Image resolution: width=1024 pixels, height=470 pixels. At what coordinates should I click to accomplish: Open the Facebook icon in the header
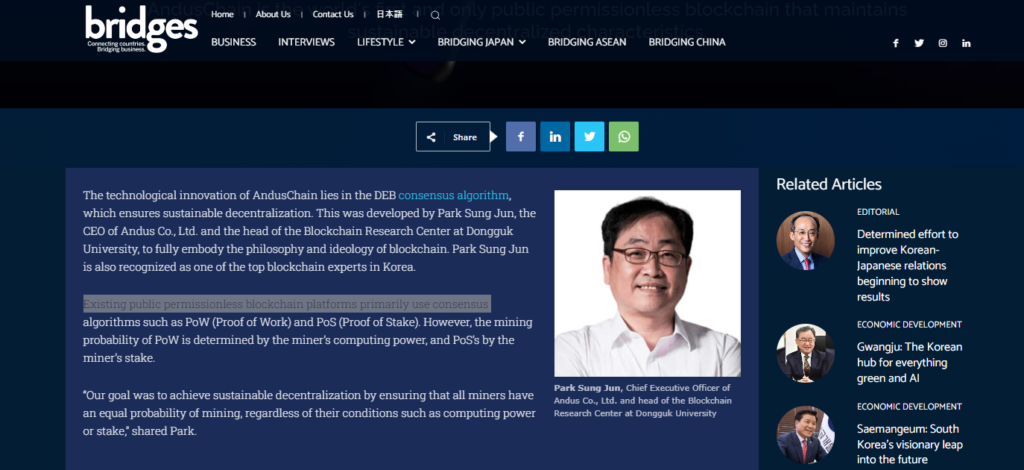(895, 43)
